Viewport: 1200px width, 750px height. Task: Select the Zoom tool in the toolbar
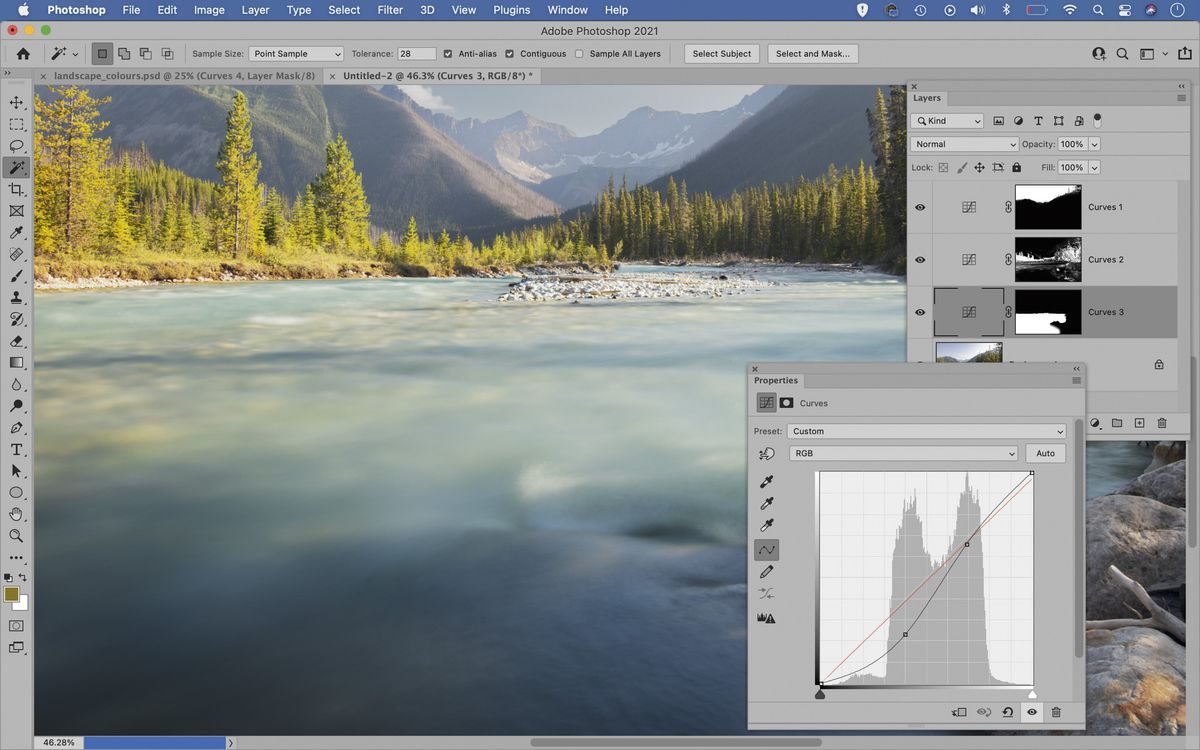point(16,536)
